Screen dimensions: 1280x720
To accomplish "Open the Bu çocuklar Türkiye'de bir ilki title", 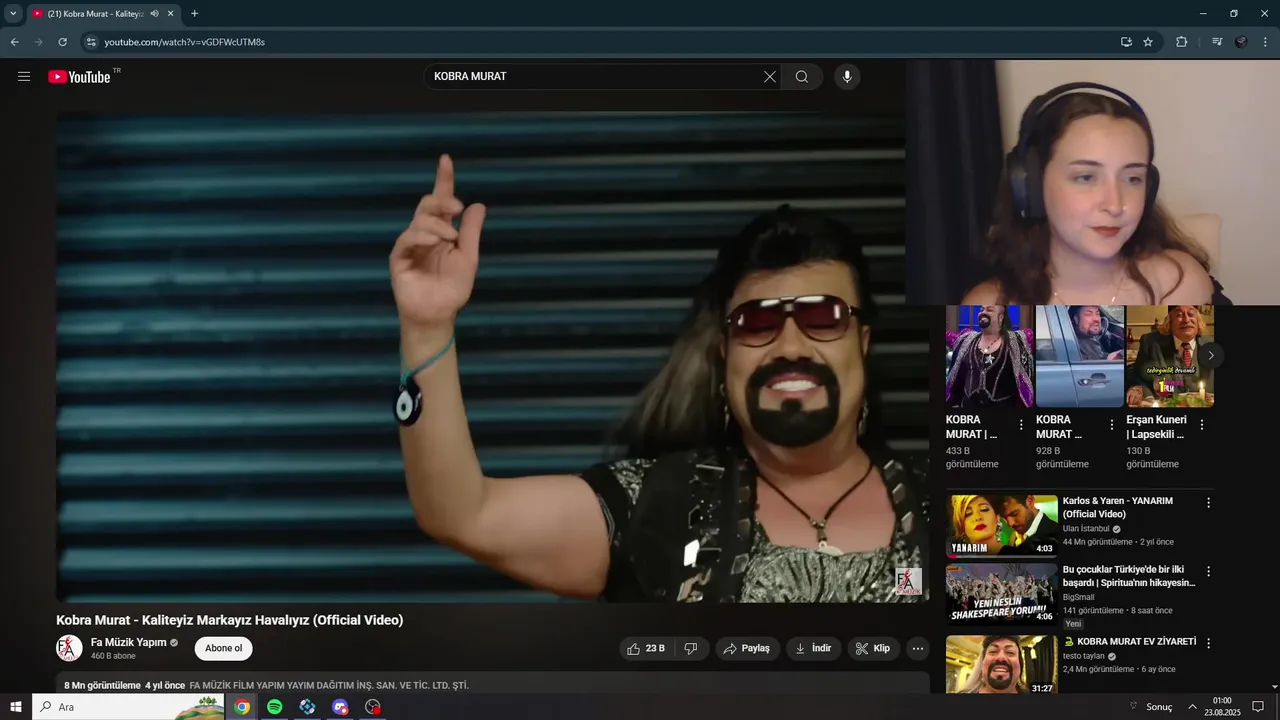I will click(1129, 576).
